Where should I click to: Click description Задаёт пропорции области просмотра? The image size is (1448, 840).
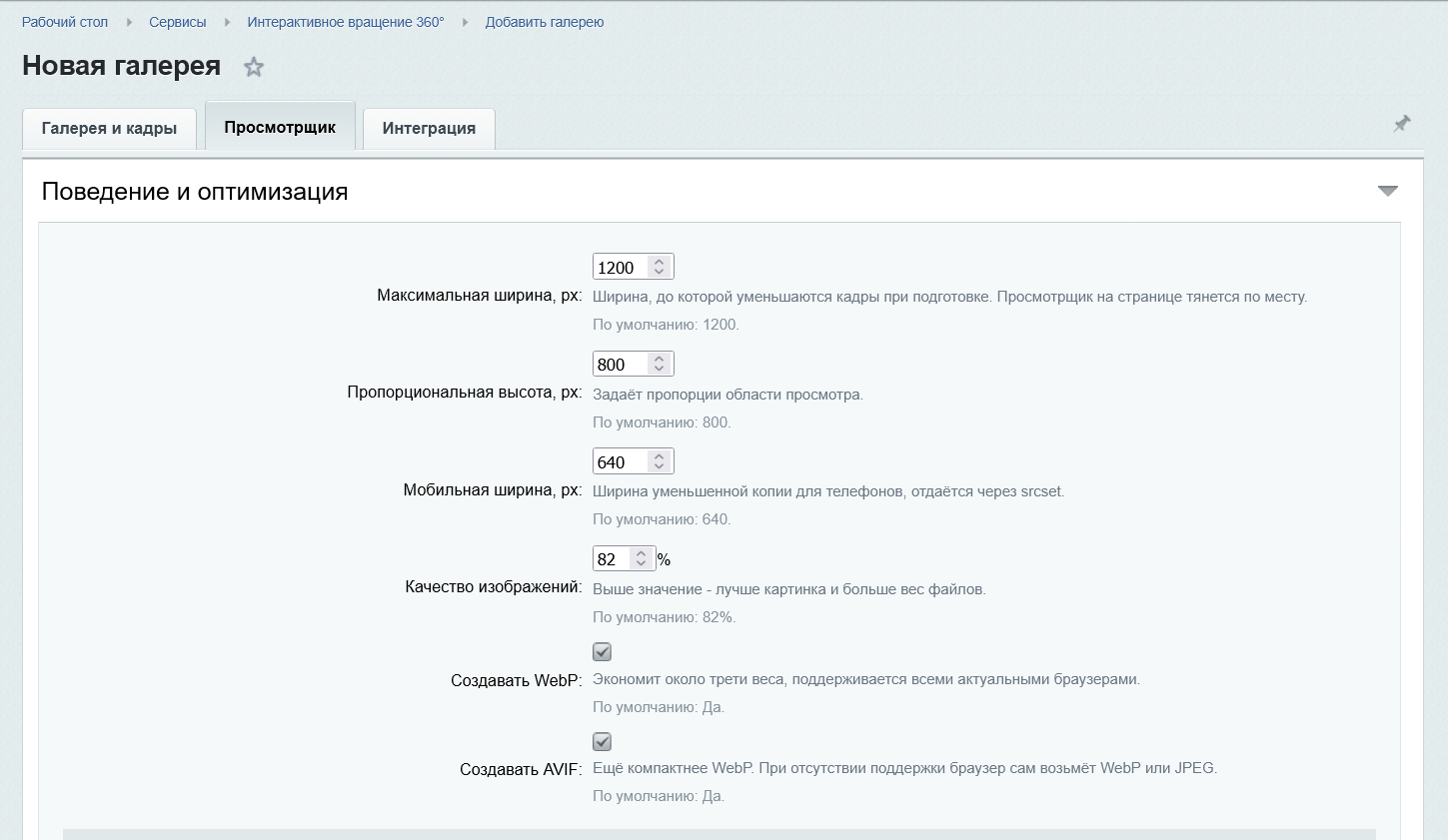[727, 395]
